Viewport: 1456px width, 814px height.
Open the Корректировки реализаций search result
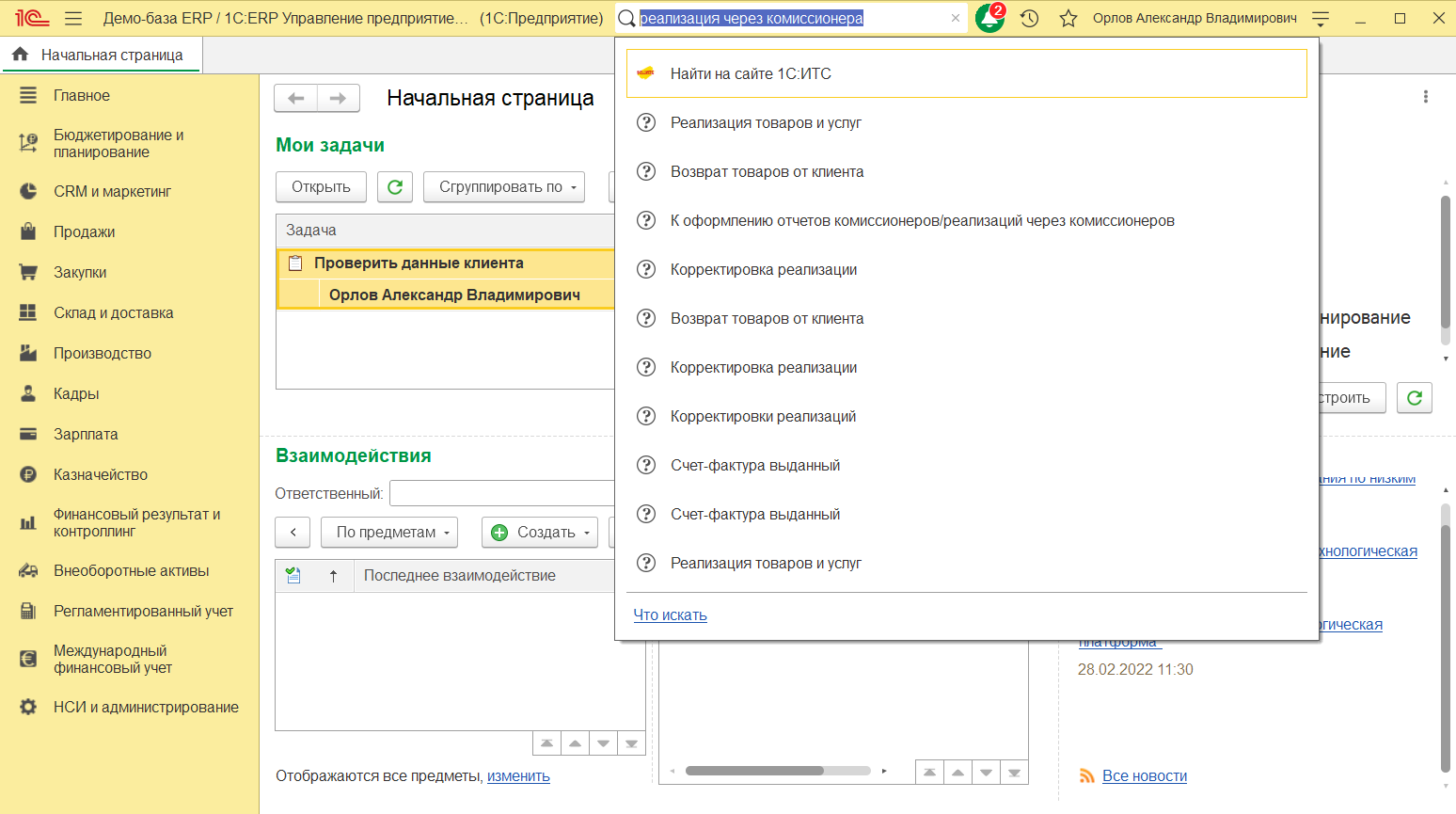pyautogui.click(x=966, y=416)
